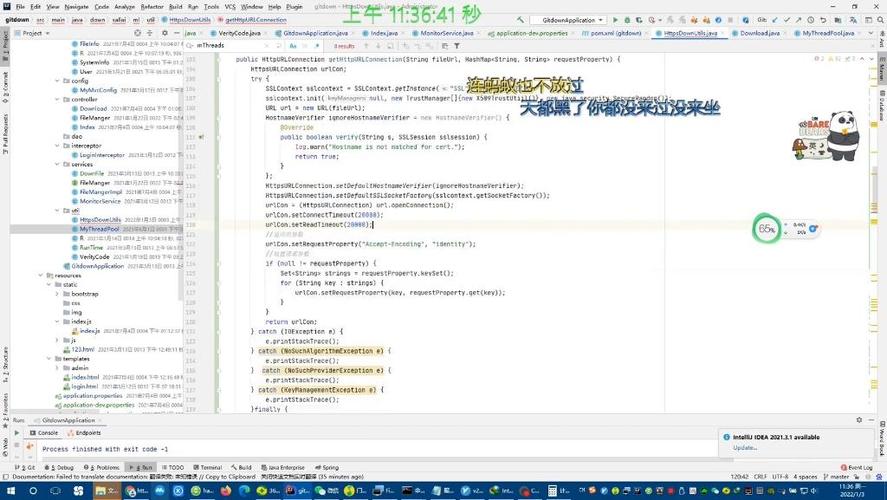The width and height of the screenshot is (887, 500).
Task: Update project with the Git blue arrow icon
Action: coord(775,20)
